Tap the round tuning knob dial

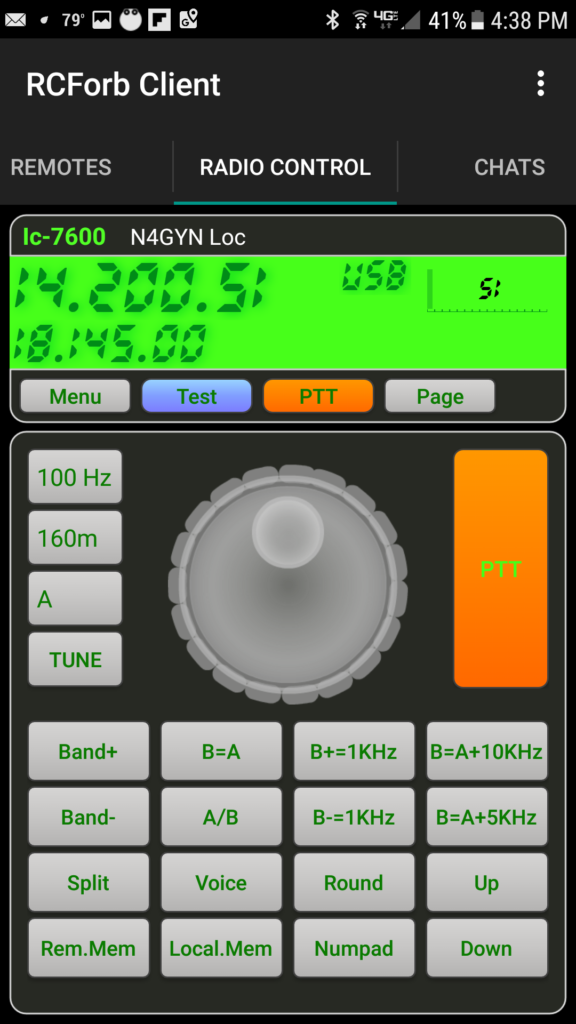(287, 584)
